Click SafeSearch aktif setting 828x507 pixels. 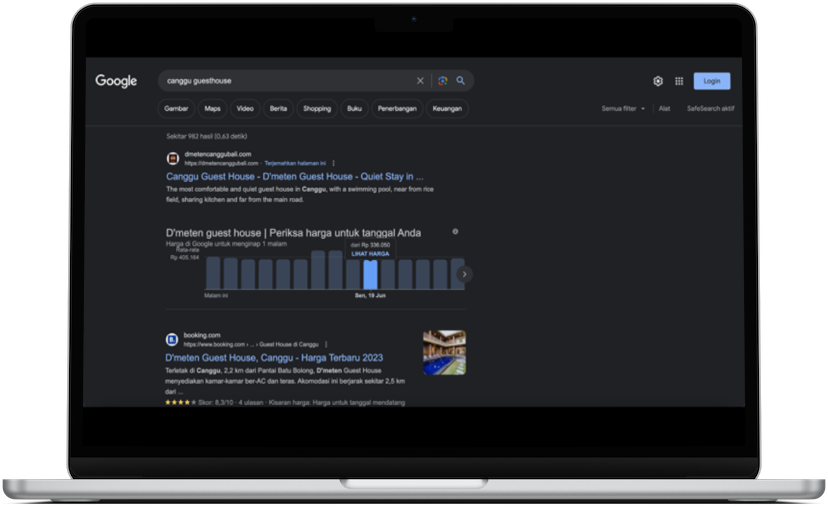[710, 109]
